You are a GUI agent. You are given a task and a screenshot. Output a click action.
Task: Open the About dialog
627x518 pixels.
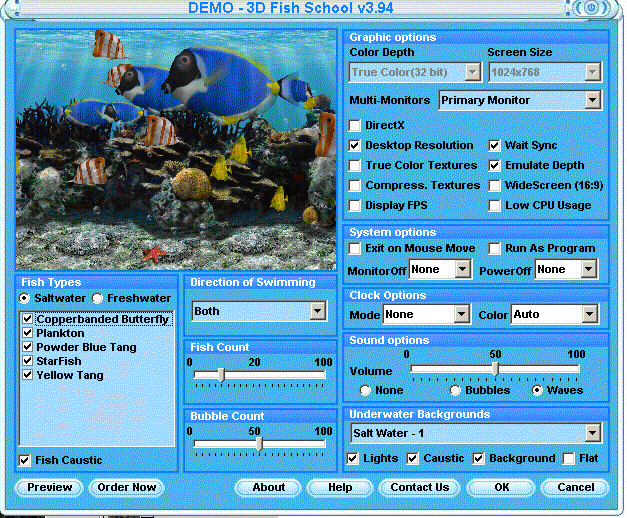click(268, 488)
